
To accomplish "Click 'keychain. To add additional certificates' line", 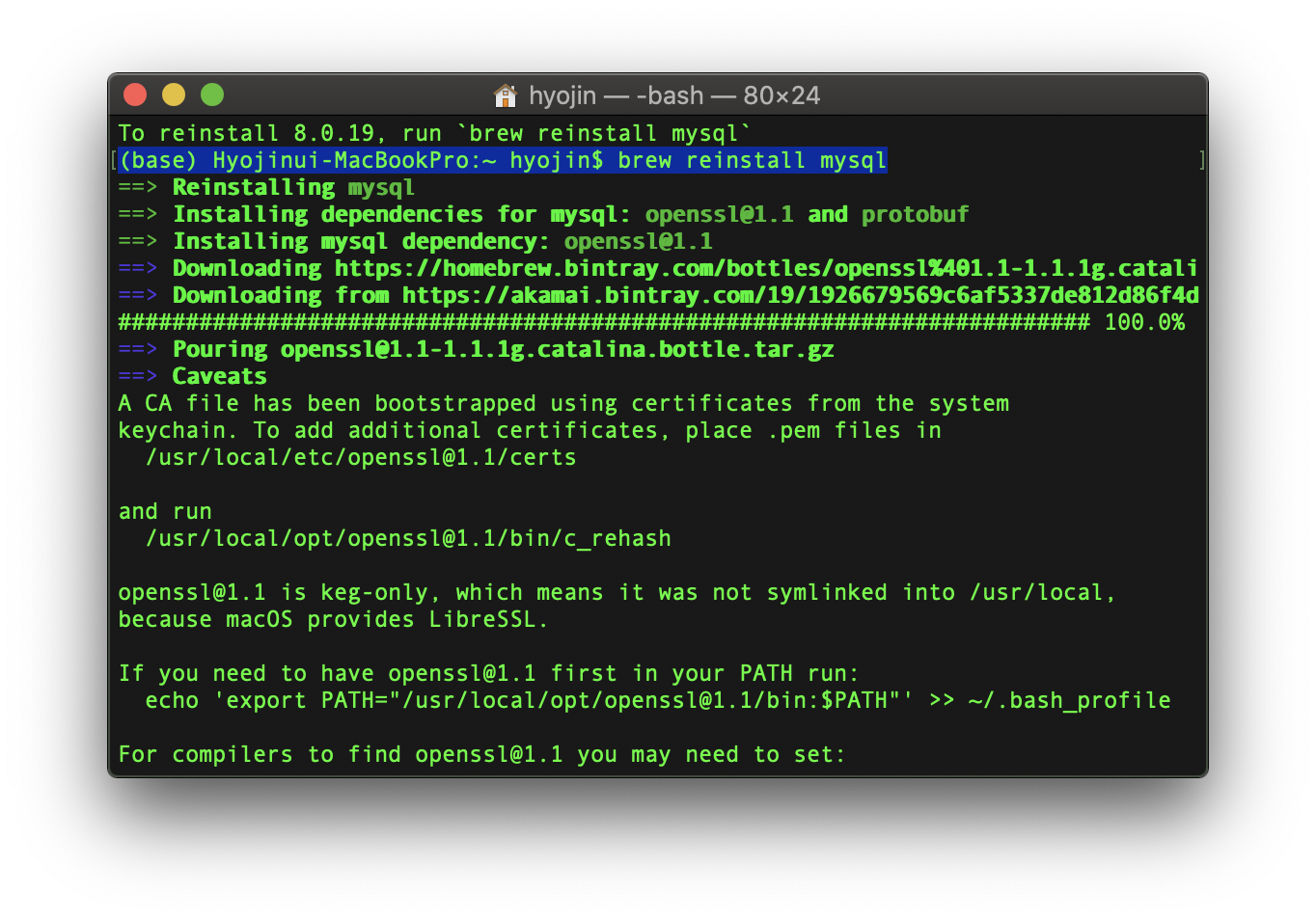I will coord(530,430).
